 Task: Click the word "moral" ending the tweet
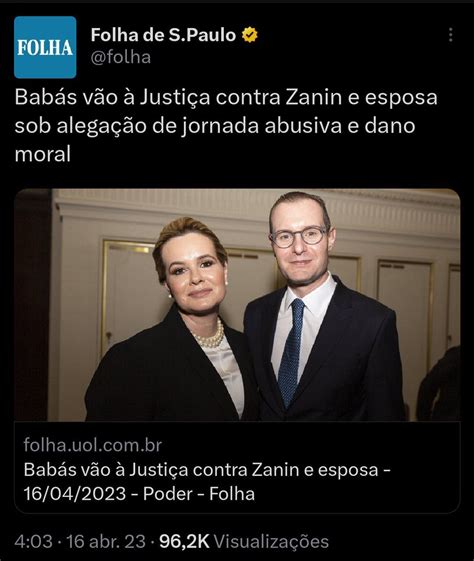[43, 155]
